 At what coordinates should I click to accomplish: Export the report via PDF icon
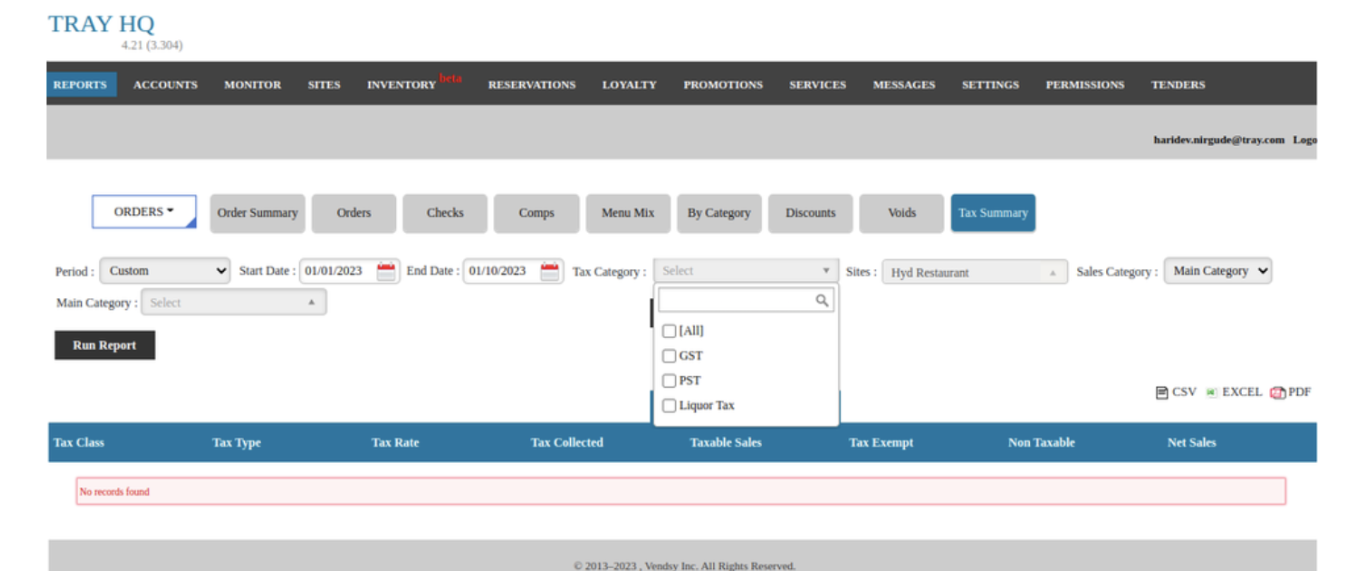coord(1278,393)
